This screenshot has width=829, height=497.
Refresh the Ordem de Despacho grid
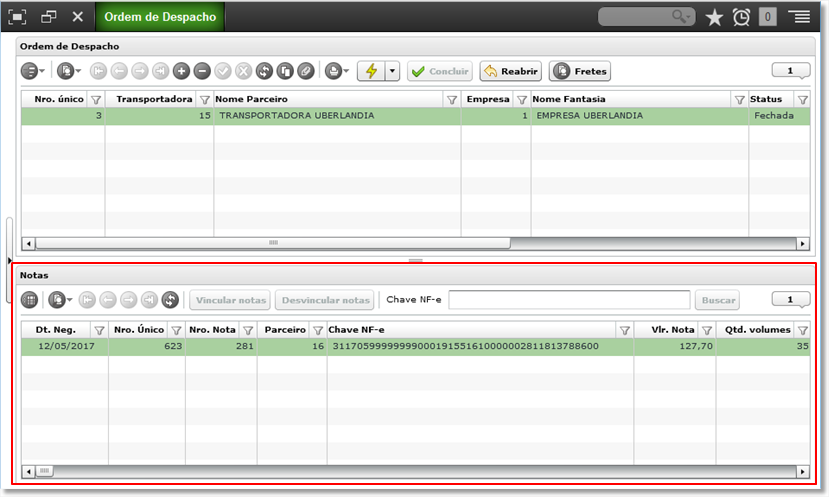pyautogui.click(x=264, y=71)
